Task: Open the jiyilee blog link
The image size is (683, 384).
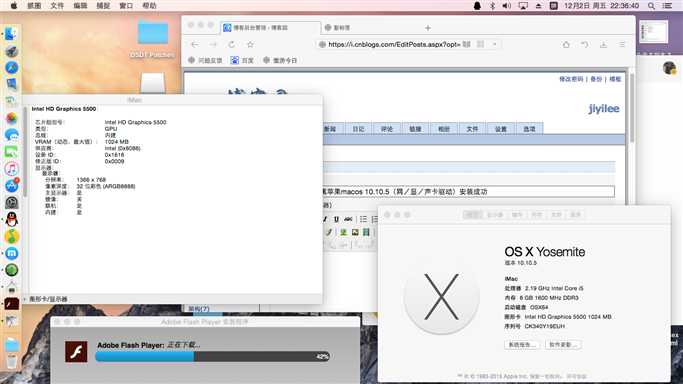Action: [x=604, y=109]
